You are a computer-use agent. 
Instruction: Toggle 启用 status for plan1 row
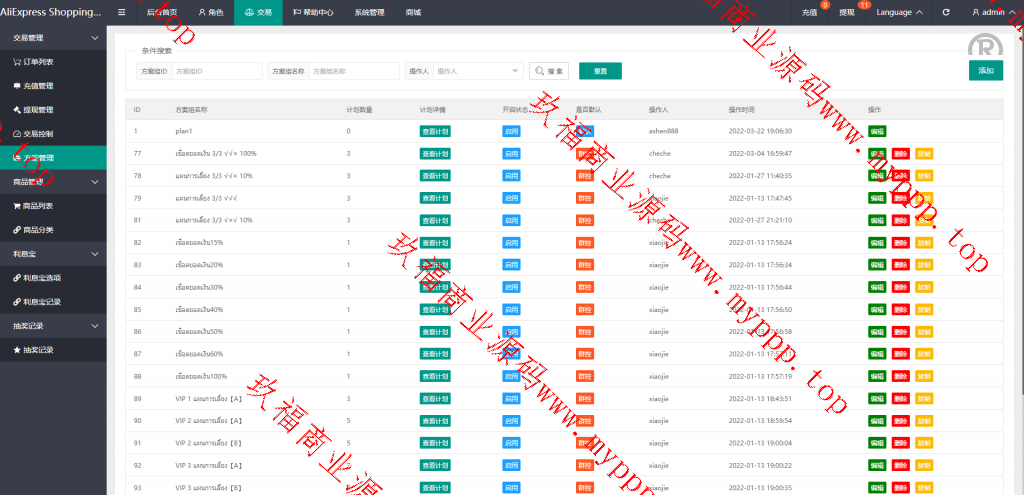coord(511,131)
